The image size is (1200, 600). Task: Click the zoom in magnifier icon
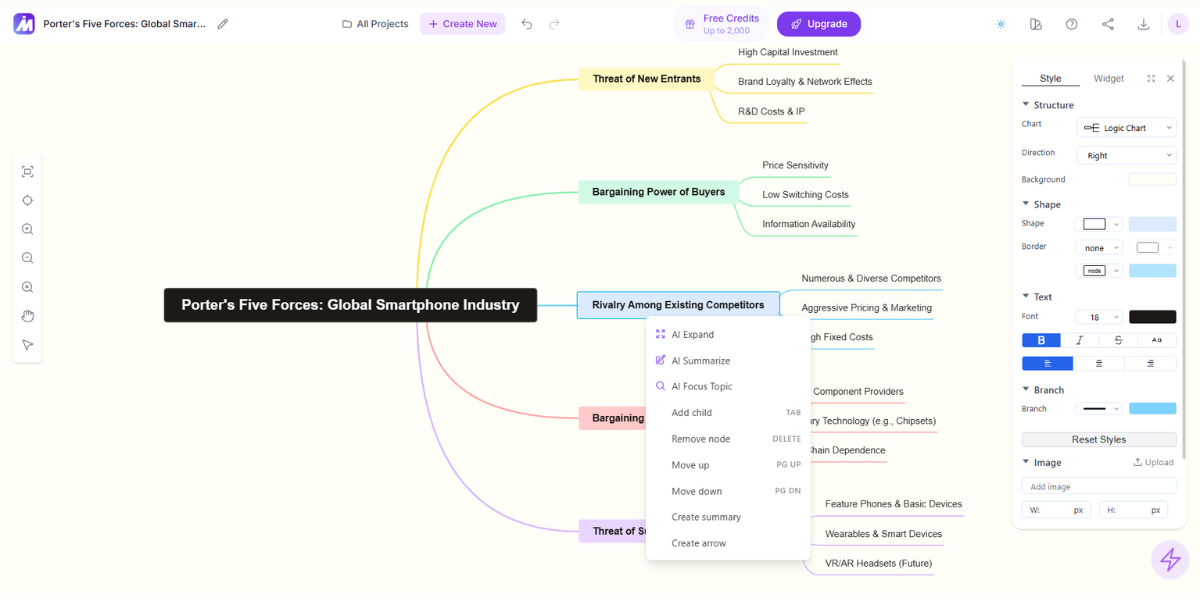point(28,229)
